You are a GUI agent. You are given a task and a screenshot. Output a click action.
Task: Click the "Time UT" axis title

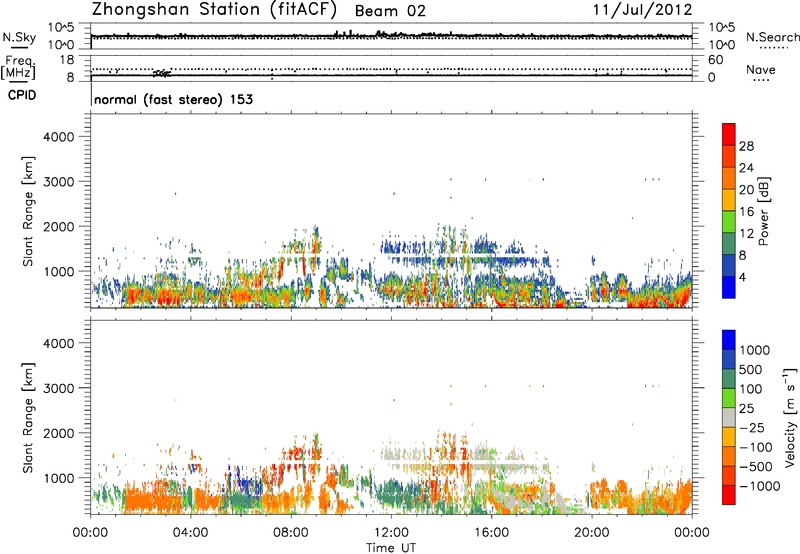(x=391, y=548)
